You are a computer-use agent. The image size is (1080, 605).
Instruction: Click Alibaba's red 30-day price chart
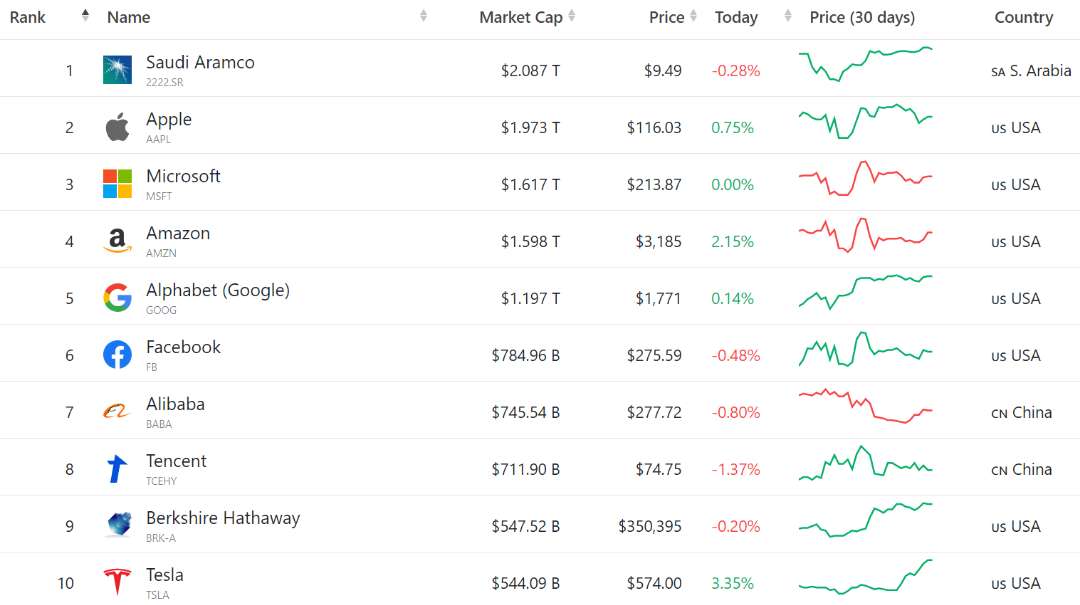tap(865, 407)
